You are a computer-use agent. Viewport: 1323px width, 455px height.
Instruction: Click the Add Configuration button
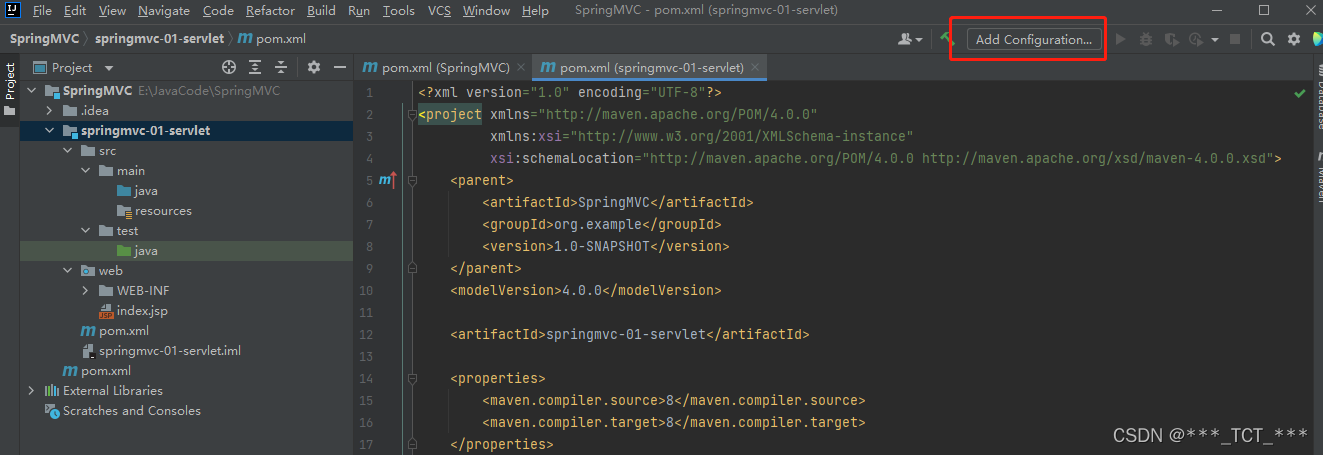1034,39
